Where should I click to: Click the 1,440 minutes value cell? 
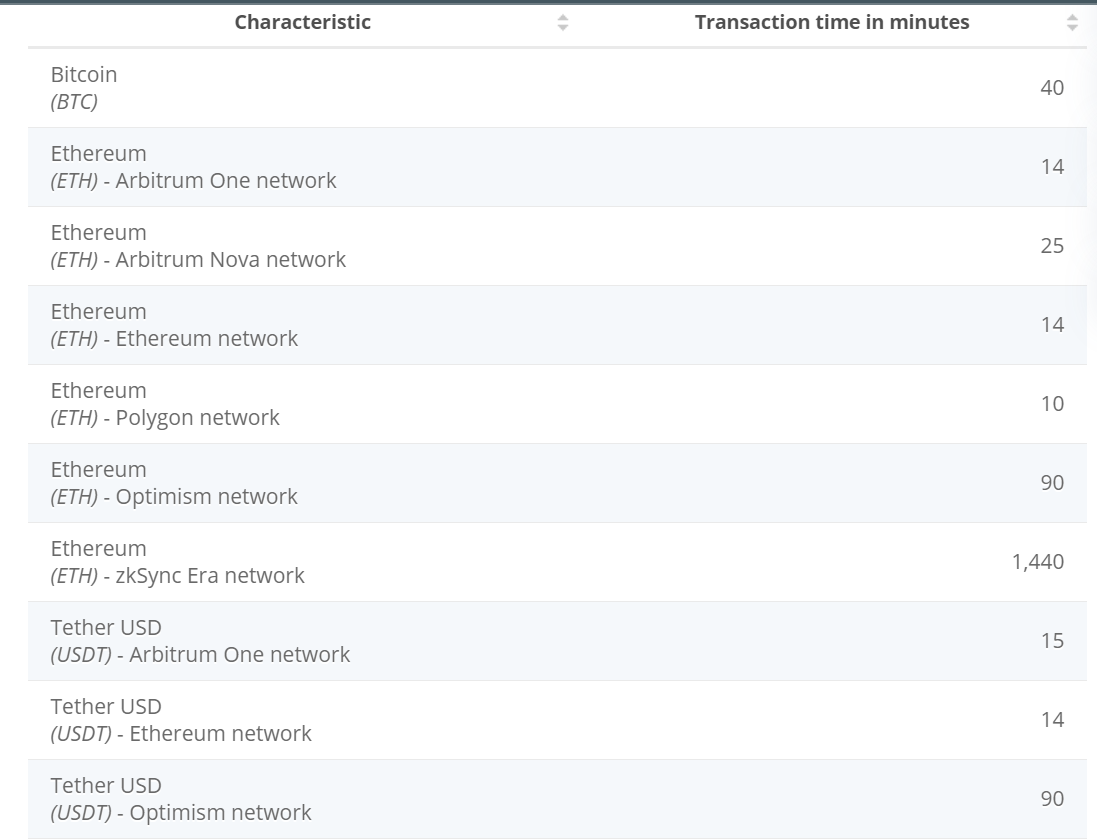pyautogui.click(x=1037, y=562)
